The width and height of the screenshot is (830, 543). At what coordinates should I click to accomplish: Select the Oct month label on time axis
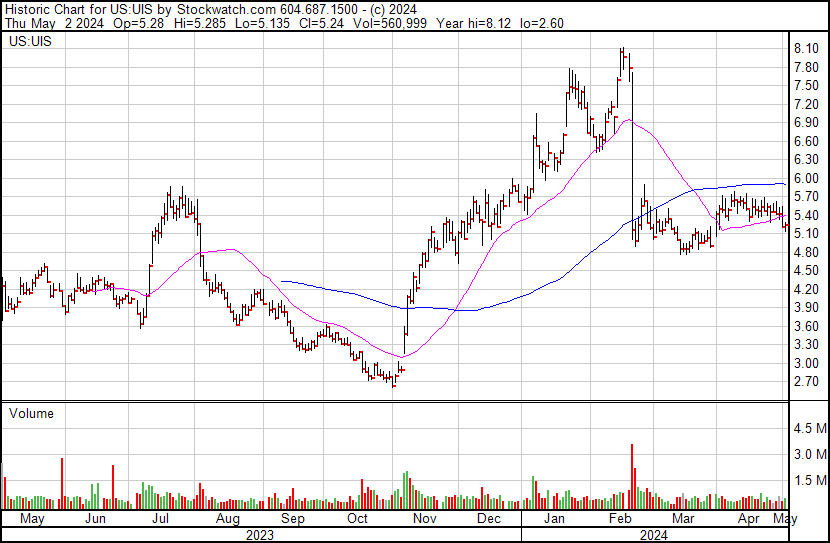pos(357,520)
